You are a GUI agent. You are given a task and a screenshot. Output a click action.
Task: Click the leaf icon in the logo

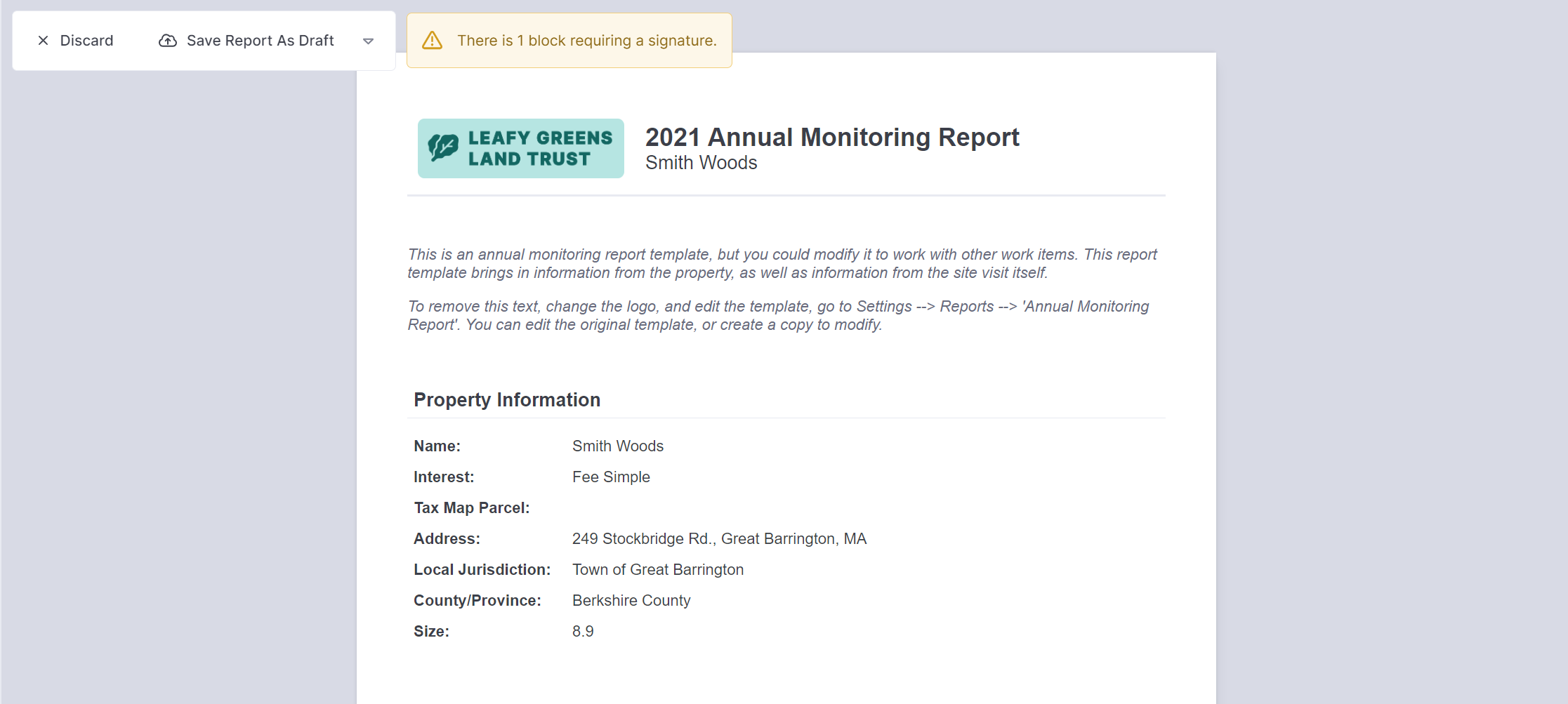click(442, 148)
